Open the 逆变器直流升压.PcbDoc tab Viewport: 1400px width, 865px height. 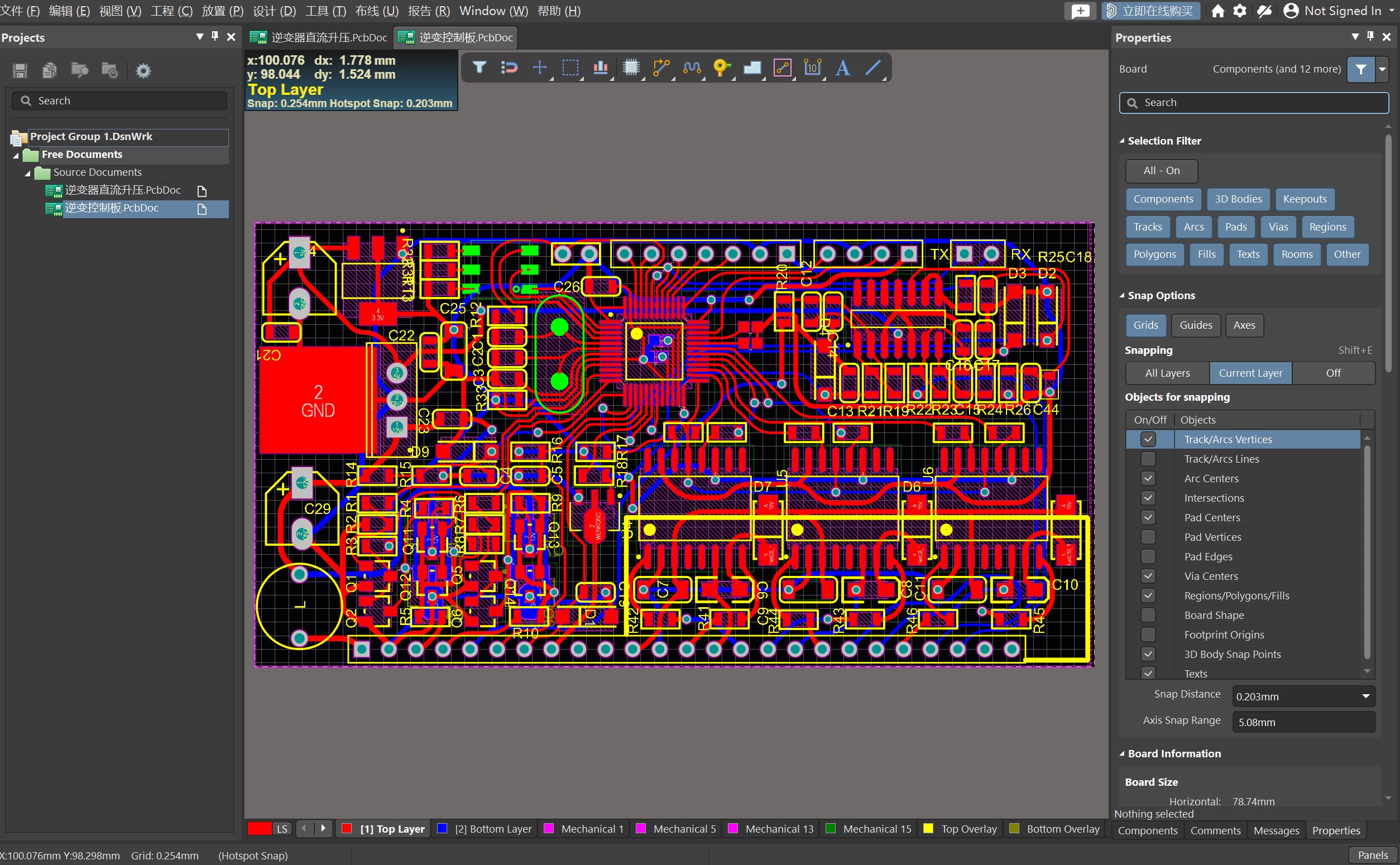pos(320,38)
